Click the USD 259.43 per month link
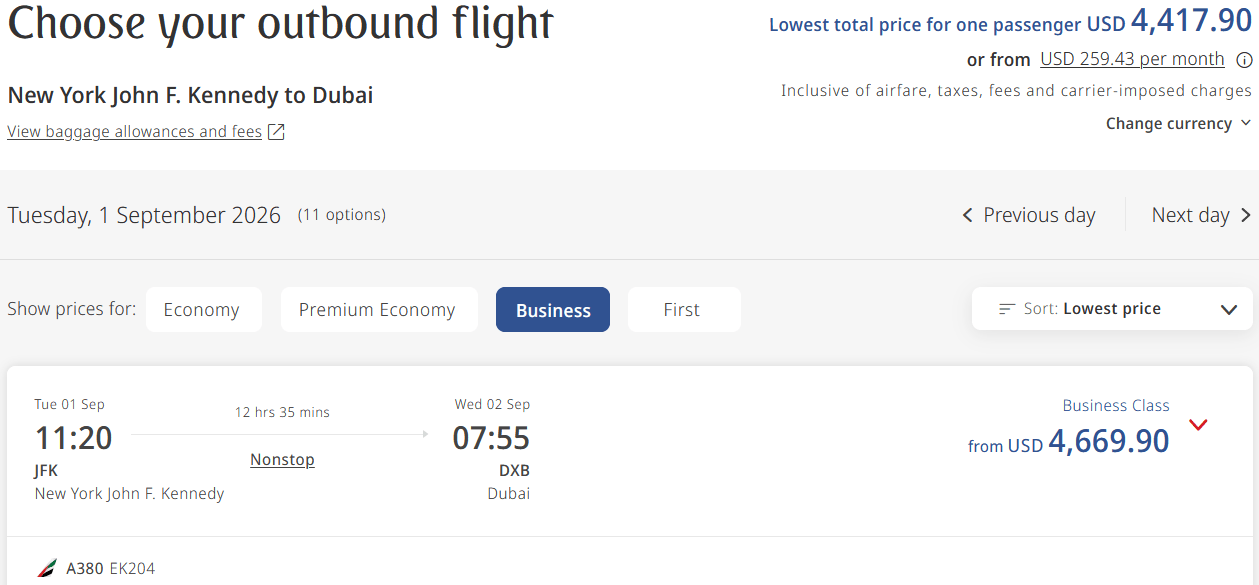The height and width of the screenshot is (585, 1259). [1132, 60]
